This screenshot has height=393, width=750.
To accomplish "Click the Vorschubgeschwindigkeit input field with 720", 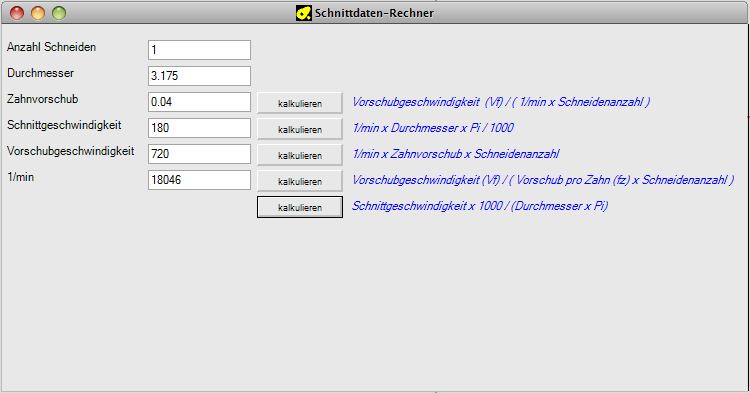I will point(199,153).
